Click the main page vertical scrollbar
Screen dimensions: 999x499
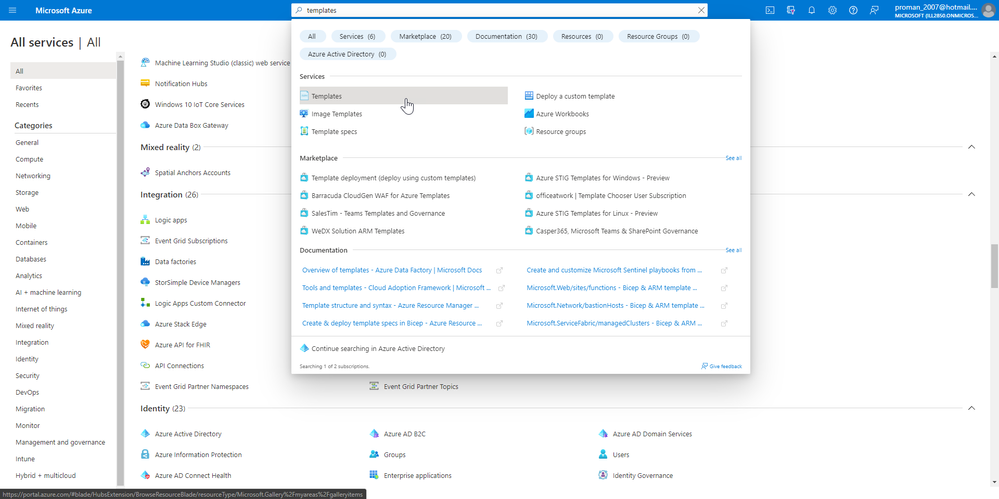[x=995, y=265]
